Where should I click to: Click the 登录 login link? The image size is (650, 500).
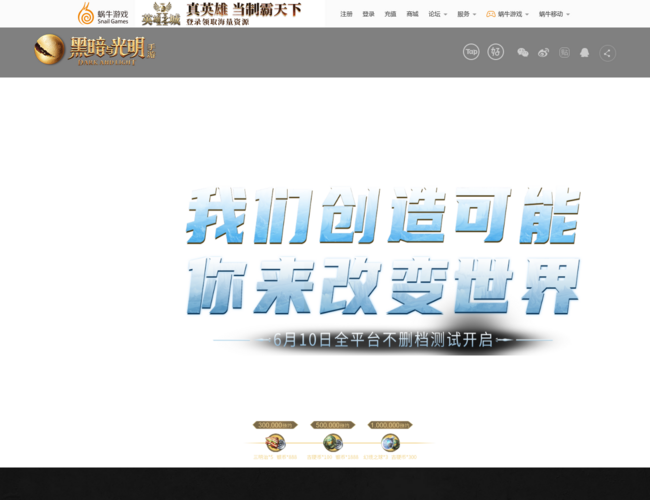click(368, 14)
